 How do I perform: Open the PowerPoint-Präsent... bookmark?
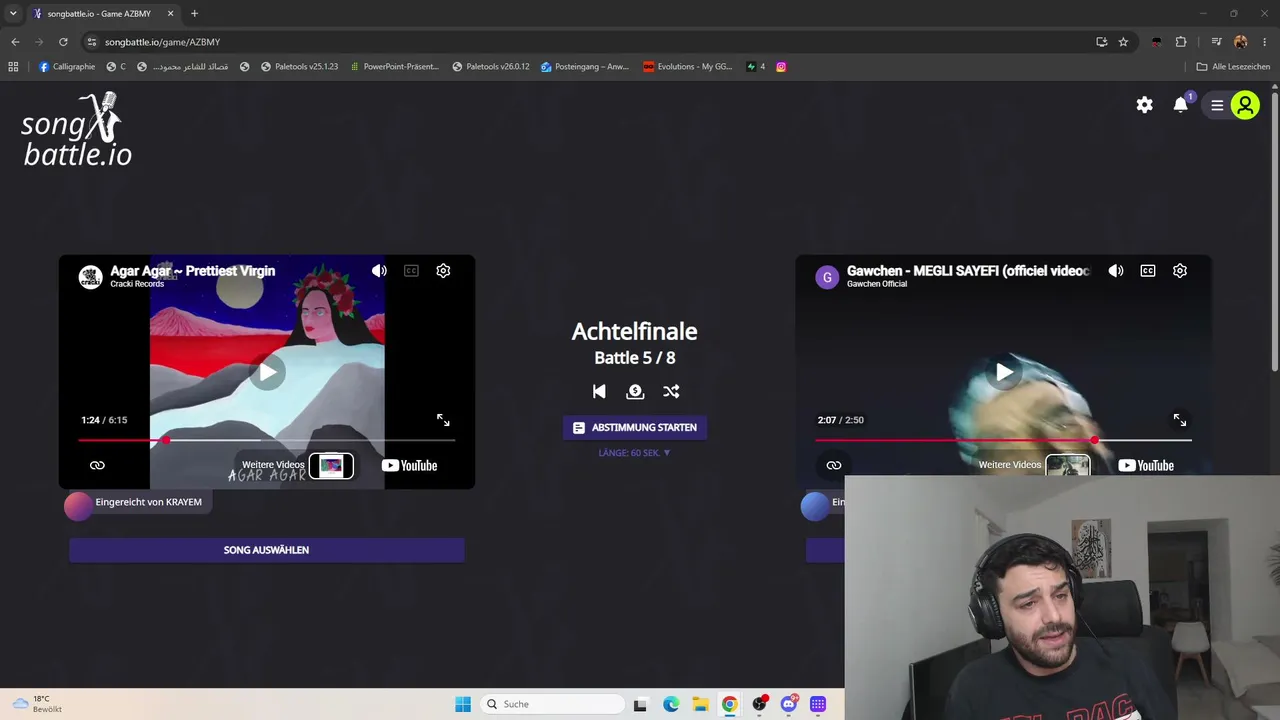pos(394,67)
